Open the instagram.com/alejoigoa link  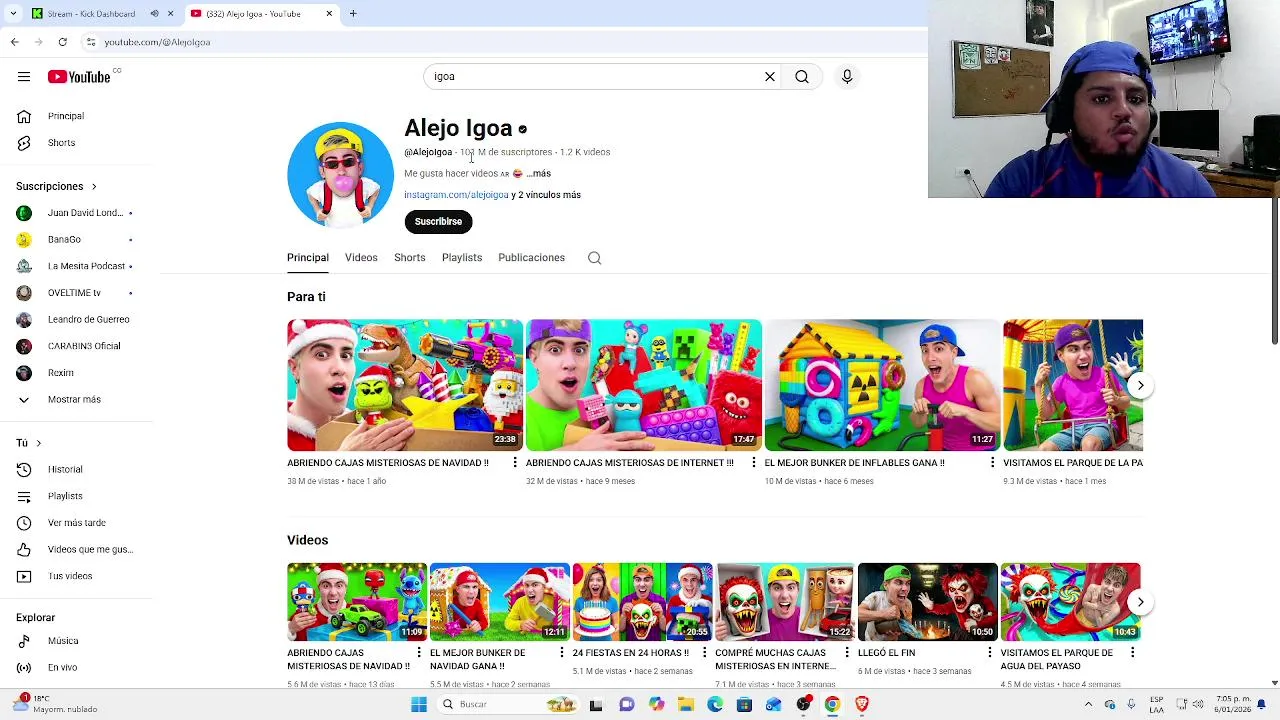[x=456, y=195]
